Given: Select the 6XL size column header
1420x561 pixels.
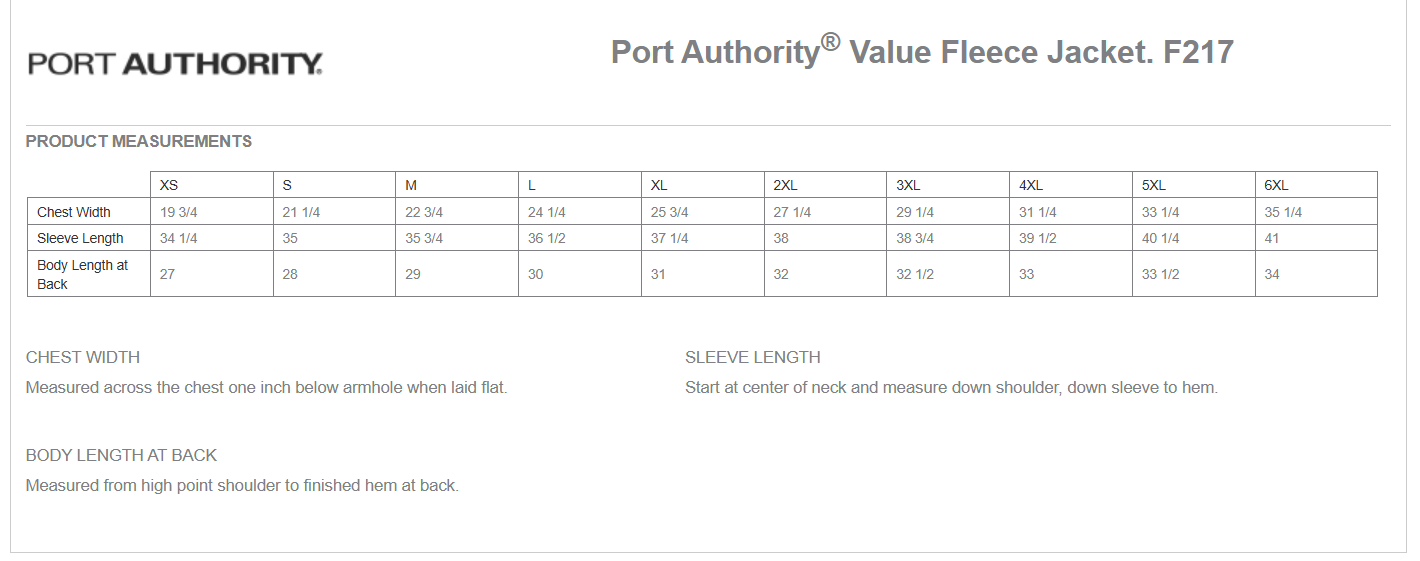Looking at the screenshot, I should coord(1276,185).
